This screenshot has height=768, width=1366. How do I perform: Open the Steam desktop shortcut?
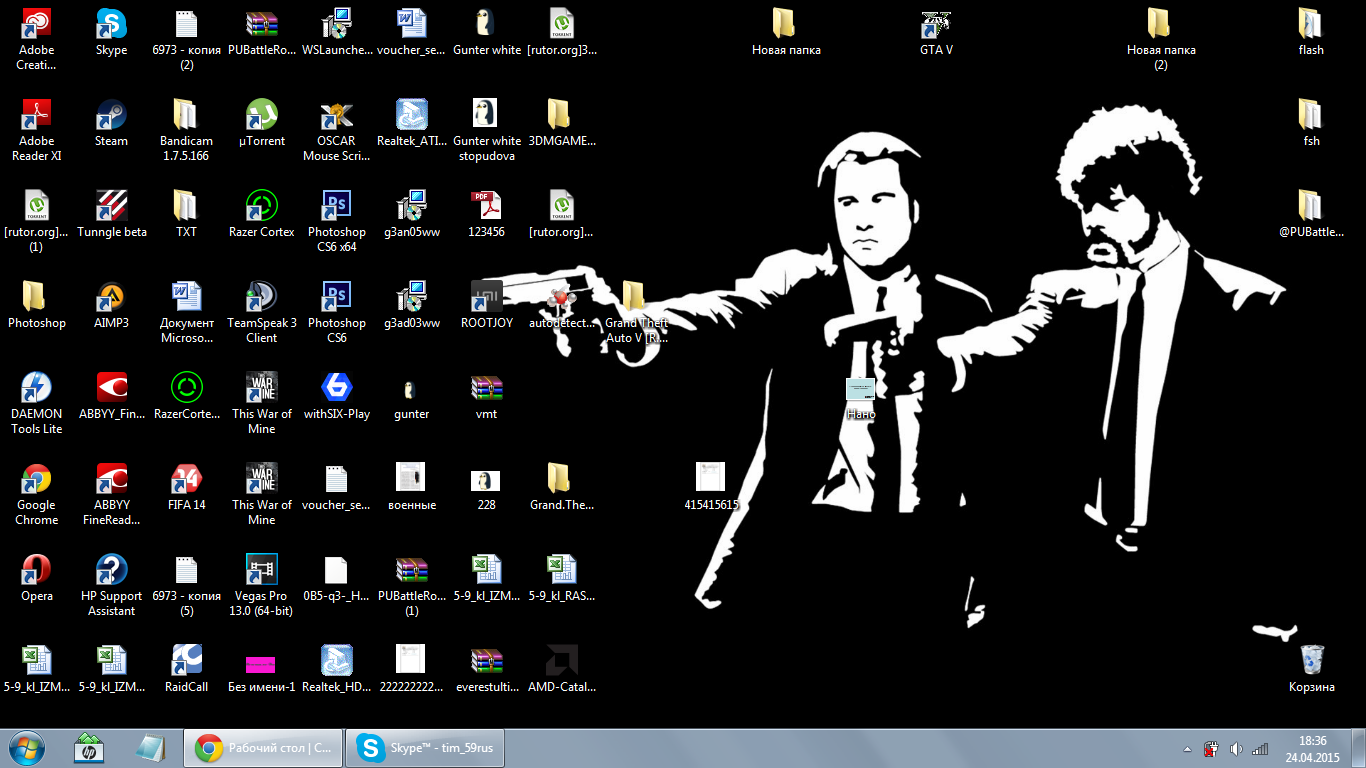point(111,124)
